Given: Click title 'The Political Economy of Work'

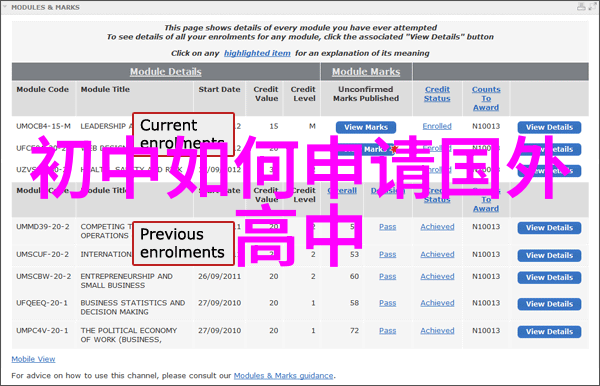Looking at the screenshot, I should [x=129, y=335].
